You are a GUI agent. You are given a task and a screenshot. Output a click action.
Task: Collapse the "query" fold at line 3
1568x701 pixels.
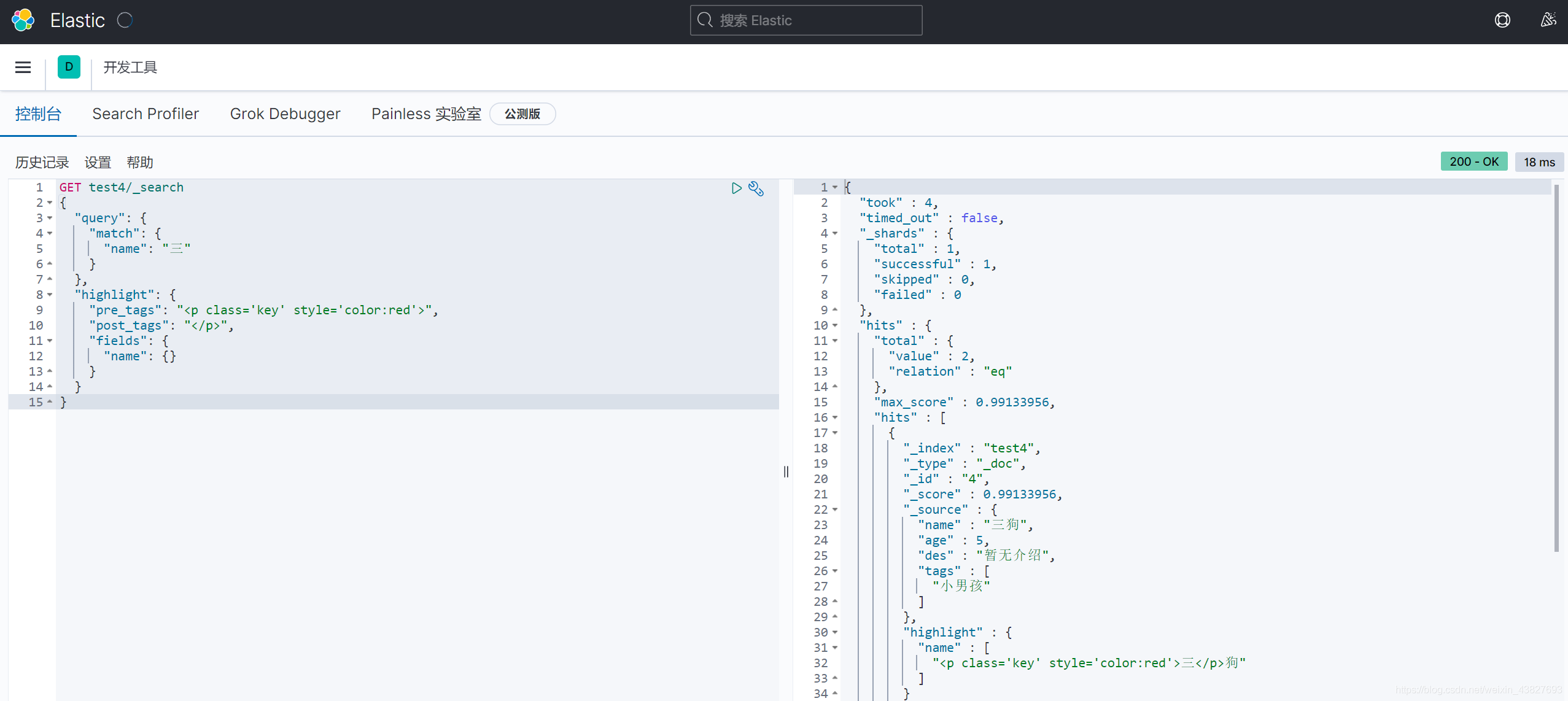(50, 218)
